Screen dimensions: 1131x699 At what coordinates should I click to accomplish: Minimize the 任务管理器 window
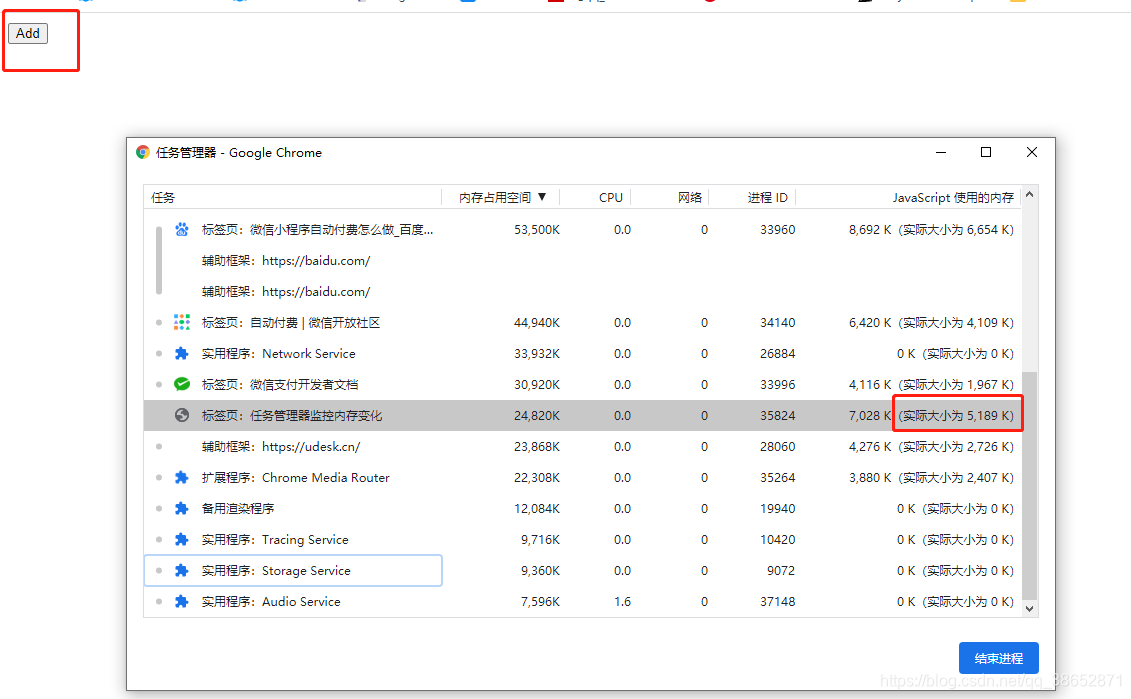(x=941, y=152)
